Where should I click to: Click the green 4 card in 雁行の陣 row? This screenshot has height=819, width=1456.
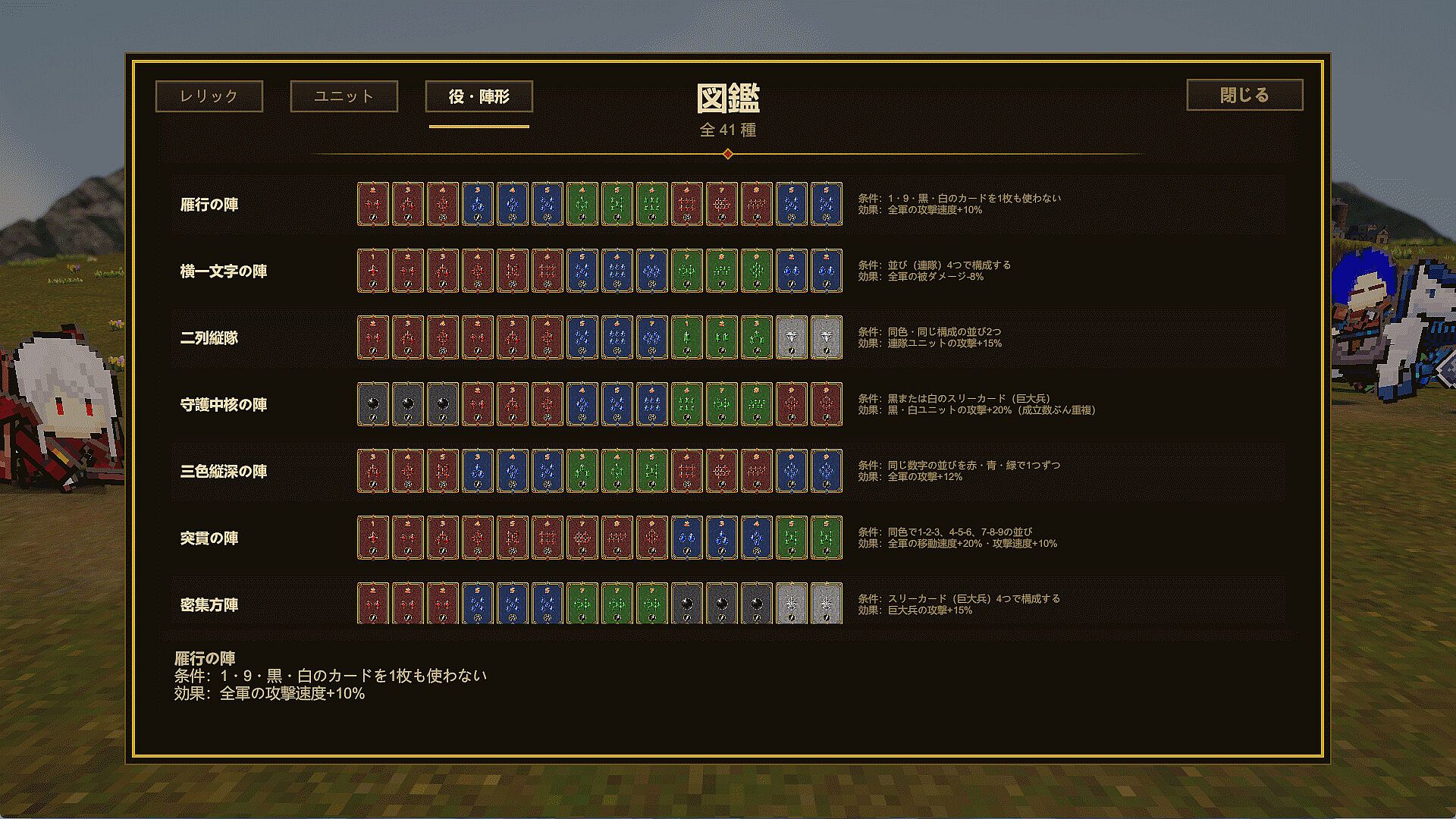582,204
